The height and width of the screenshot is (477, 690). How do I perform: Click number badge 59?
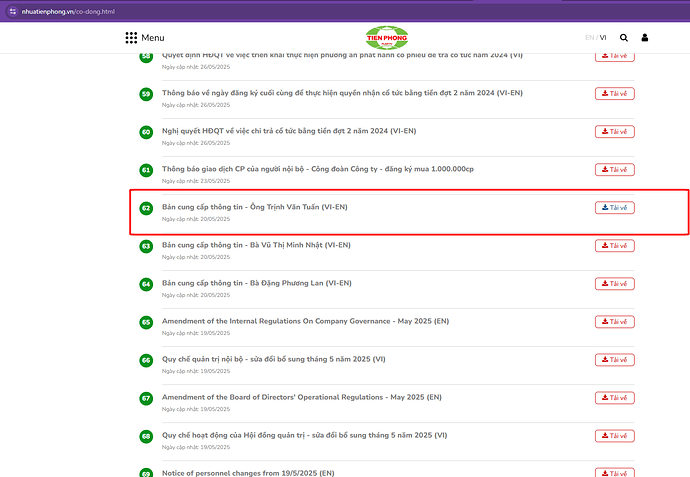click(146, 94)
